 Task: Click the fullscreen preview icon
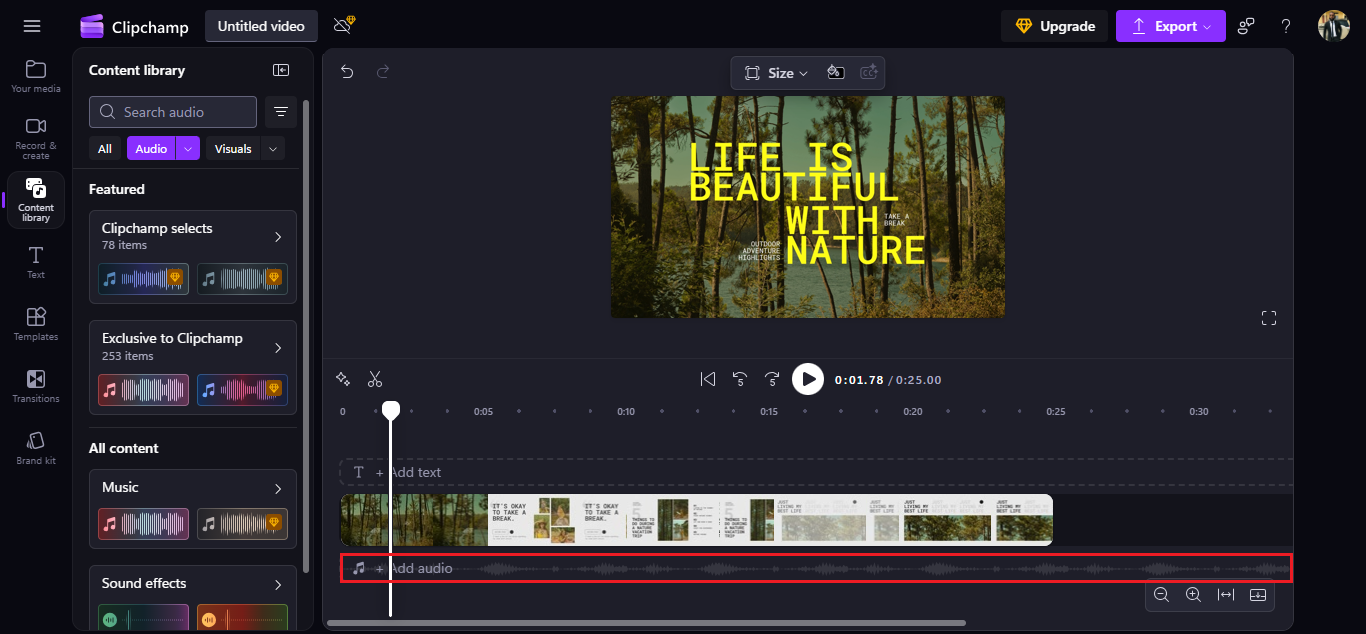point(1269,318)
